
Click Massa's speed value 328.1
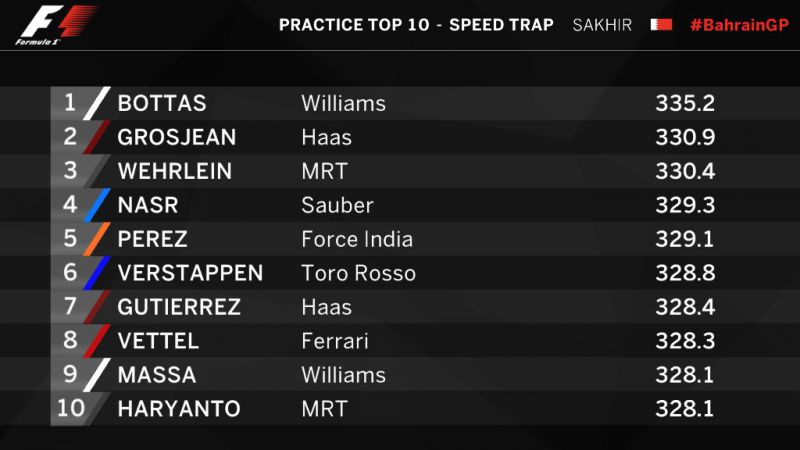point(684,375)
